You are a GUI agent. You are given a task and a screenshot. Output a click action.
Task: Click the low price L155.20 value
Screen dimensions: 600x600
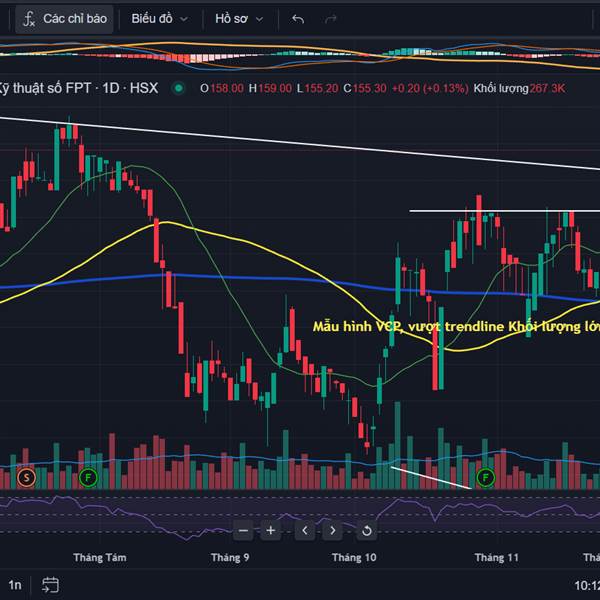coord(318,88)
